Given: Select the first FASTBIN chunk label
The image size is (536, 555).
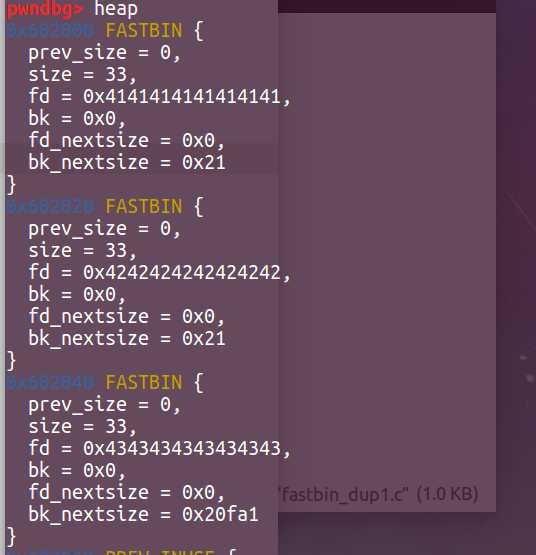Looking at the screenshot, I should [144, 30].
